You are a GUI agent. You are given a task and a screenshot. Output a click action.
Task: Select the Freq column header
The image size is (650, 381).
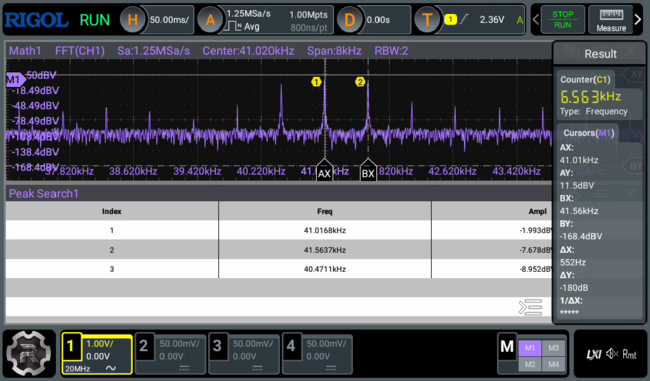[x=325, y=211]
